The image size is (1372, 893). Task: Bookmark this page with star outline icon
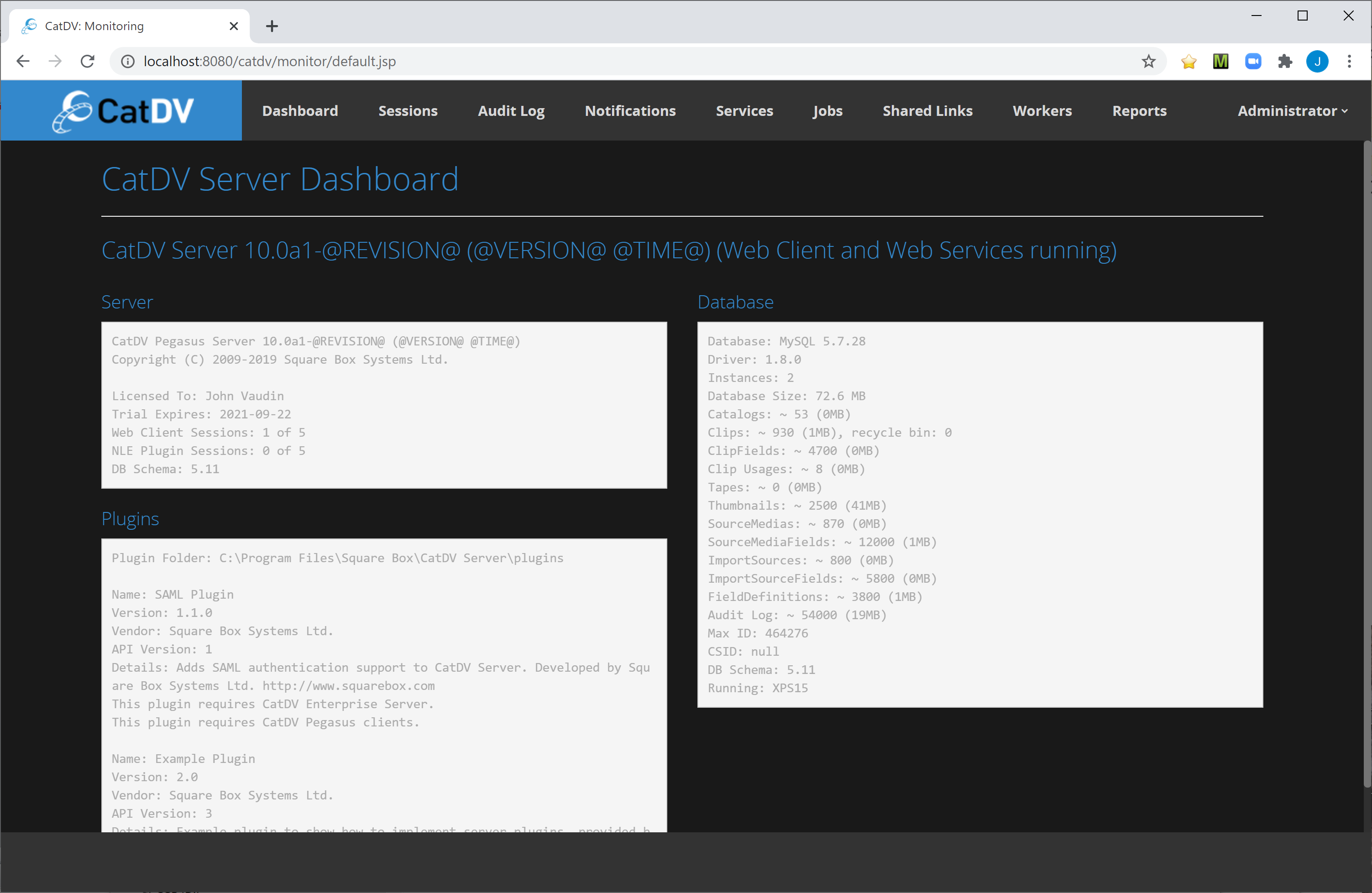[x=1148, y=61]
